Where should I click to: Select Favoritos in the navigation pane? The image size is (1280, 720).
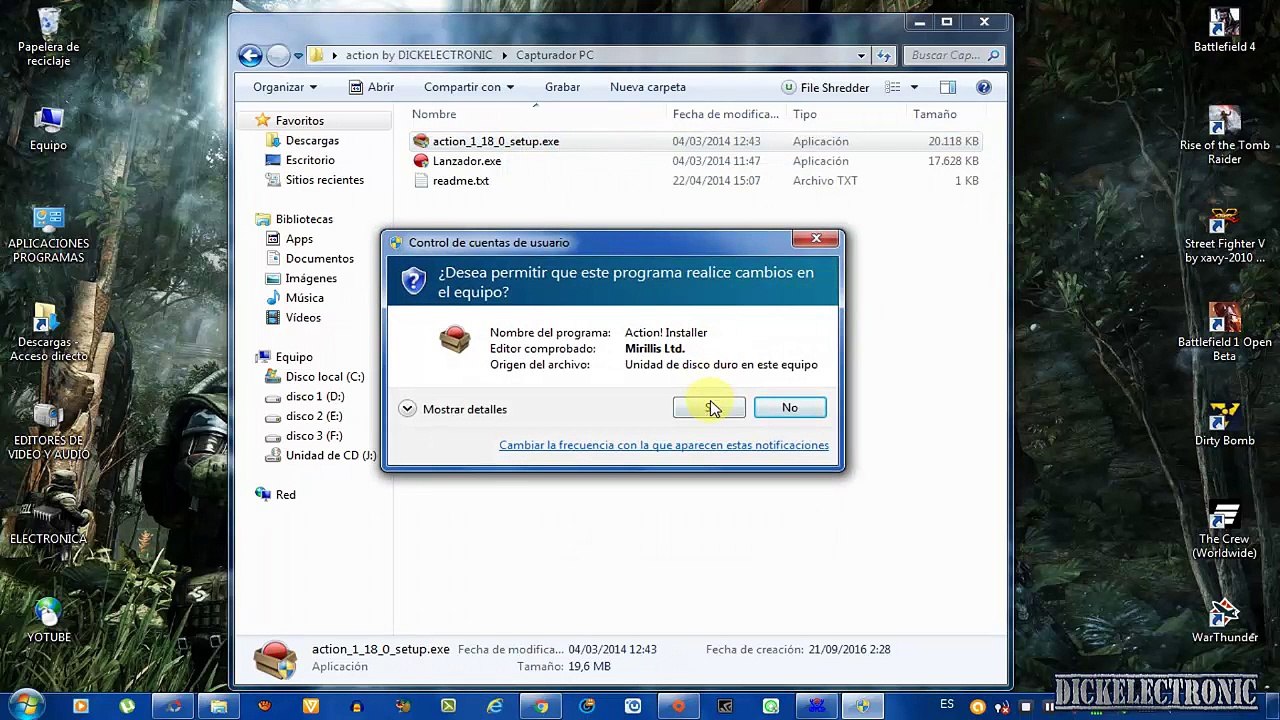tap(299, 121)
